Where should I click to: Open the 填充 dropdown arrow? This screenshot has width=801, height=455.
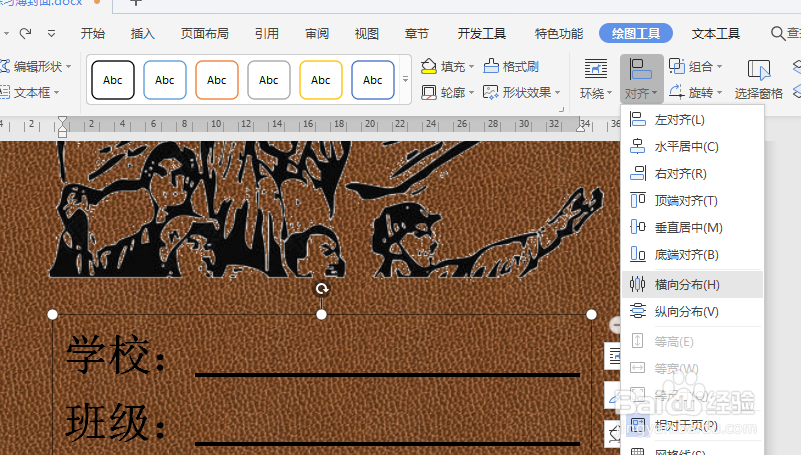(x=472, y=67)
